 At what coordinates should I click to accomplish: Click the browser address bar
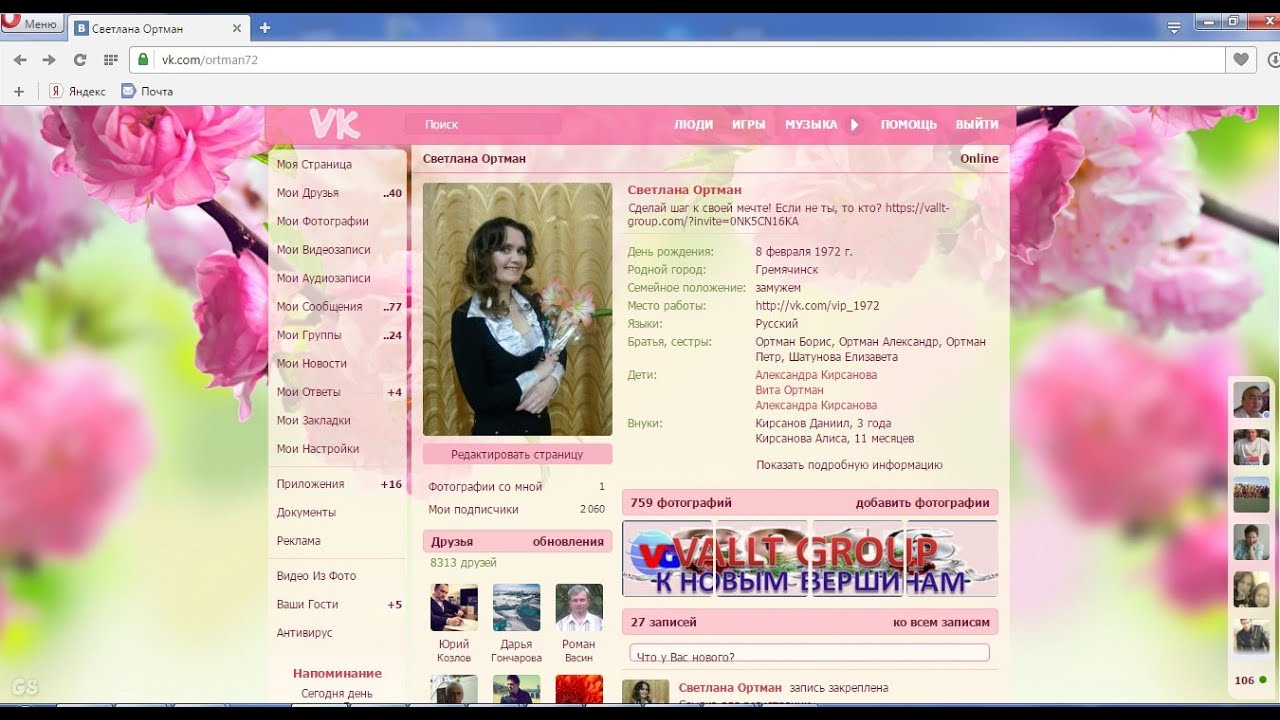pos(678,60)
